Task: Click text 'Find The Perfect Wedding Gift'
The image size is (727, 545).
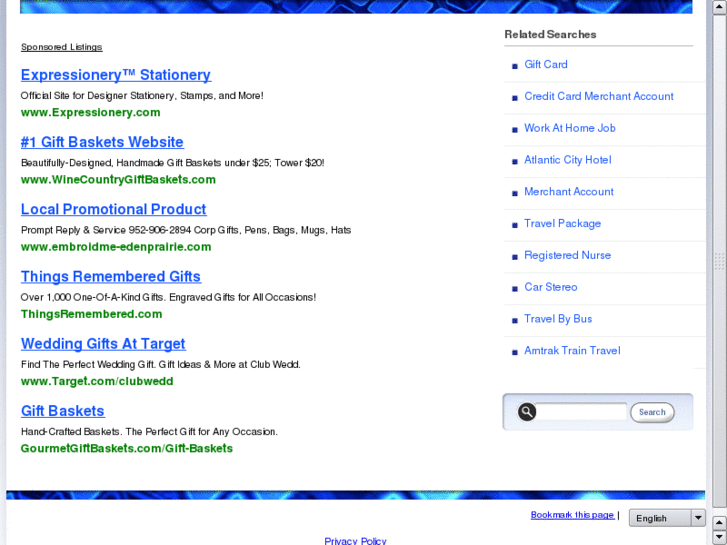Action: (x=89, y=365)
